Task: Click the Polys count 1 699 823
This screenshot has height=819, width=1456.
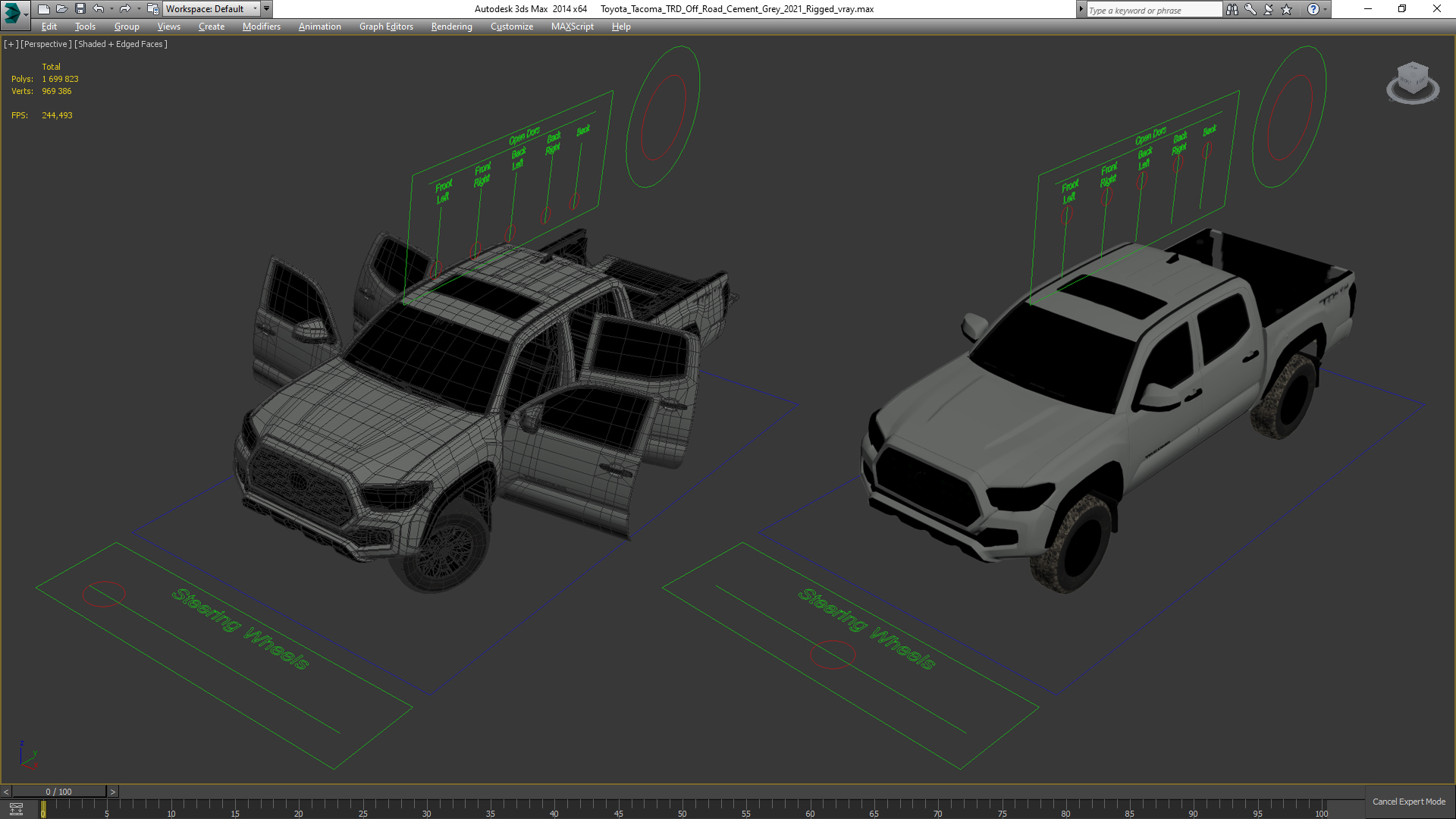Action: (60, 79)
